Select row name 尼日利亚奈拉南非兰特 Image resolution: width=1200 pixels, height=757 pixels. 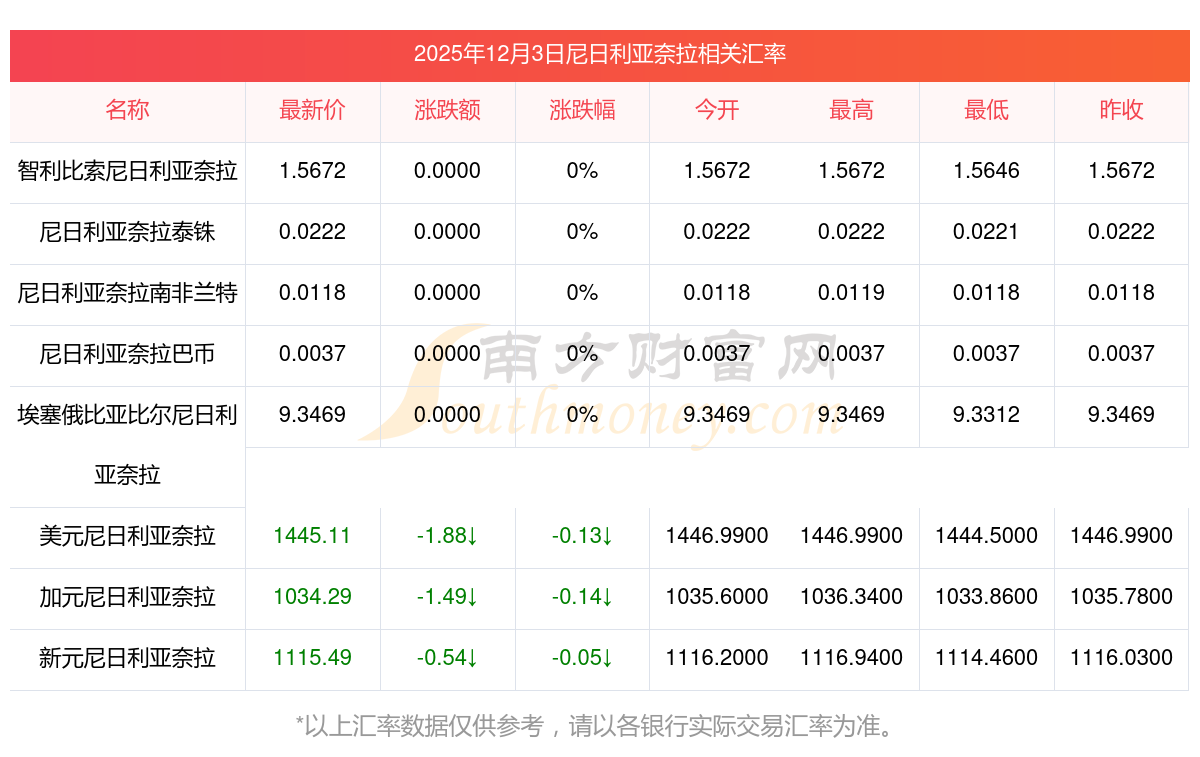tap(127, 293)
